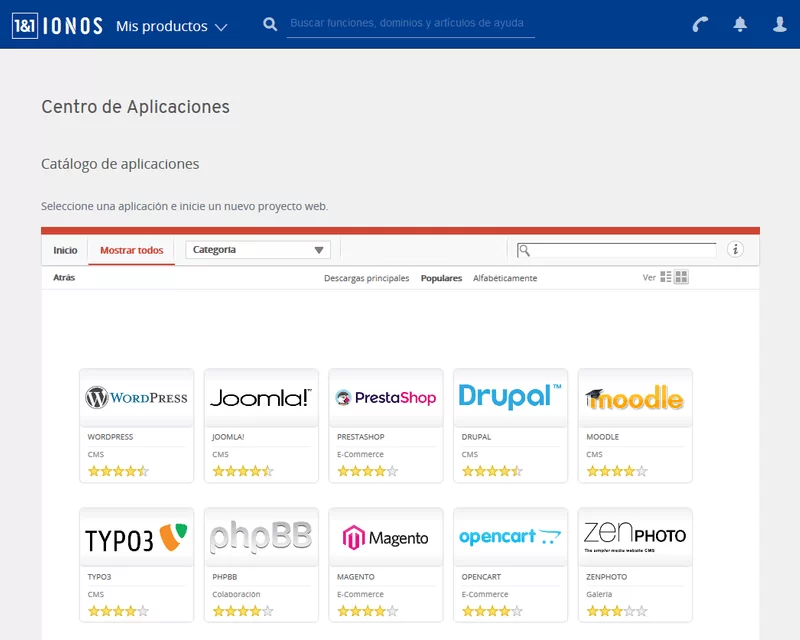
Task: Click the Joomla! star rating
Action: 243,471
